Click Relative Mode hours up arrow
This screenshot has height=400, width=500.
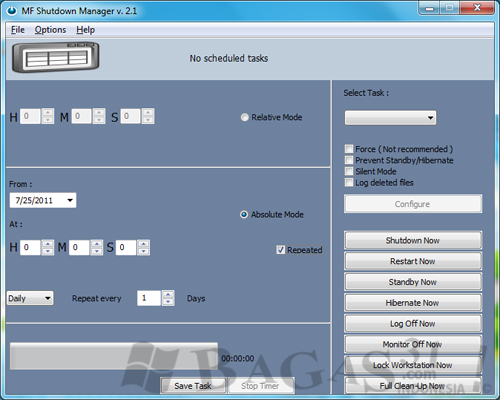tap(48, 112)
